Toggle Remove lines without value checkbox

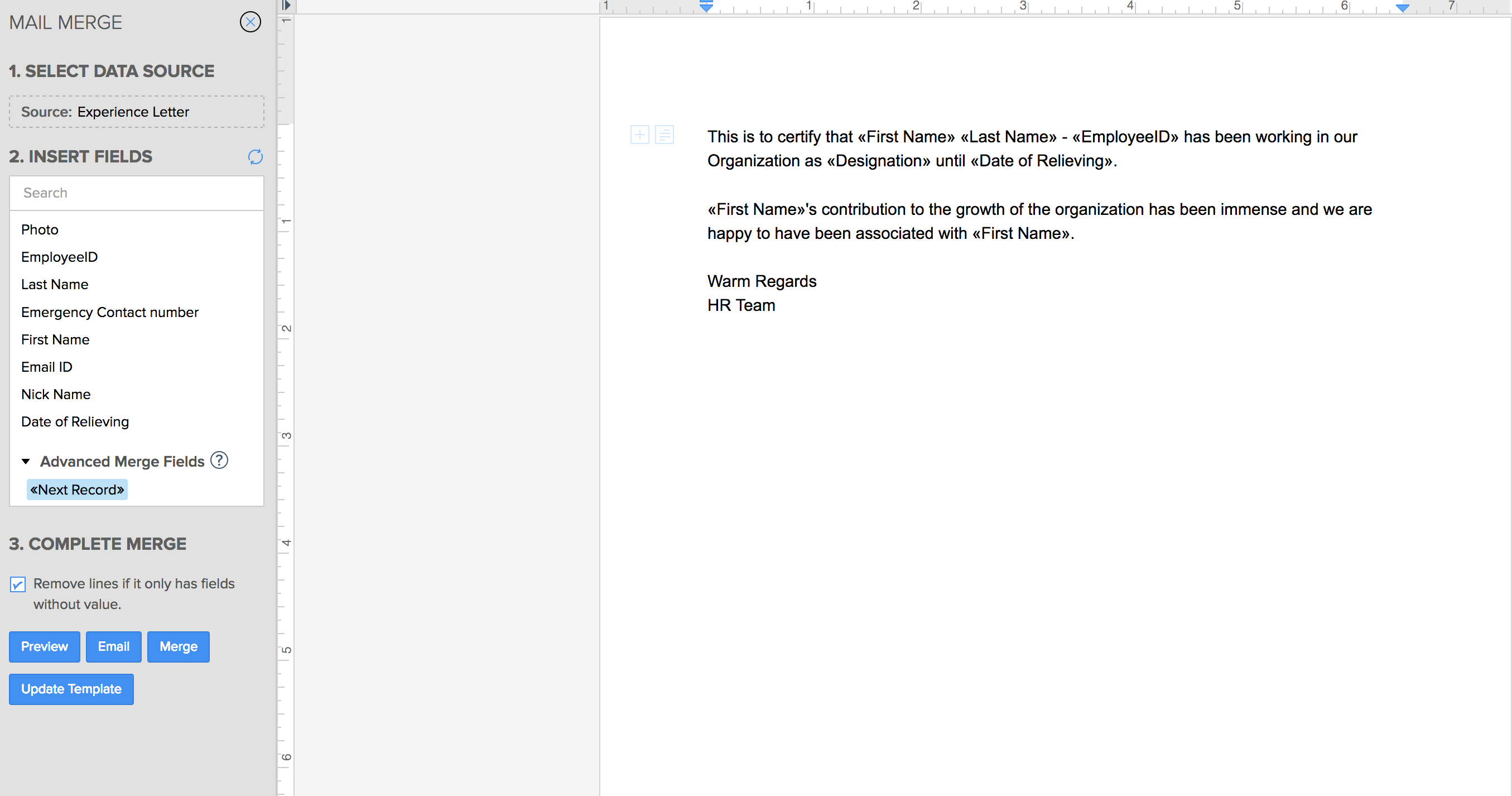pyautogui.click(x=18, y=584)
